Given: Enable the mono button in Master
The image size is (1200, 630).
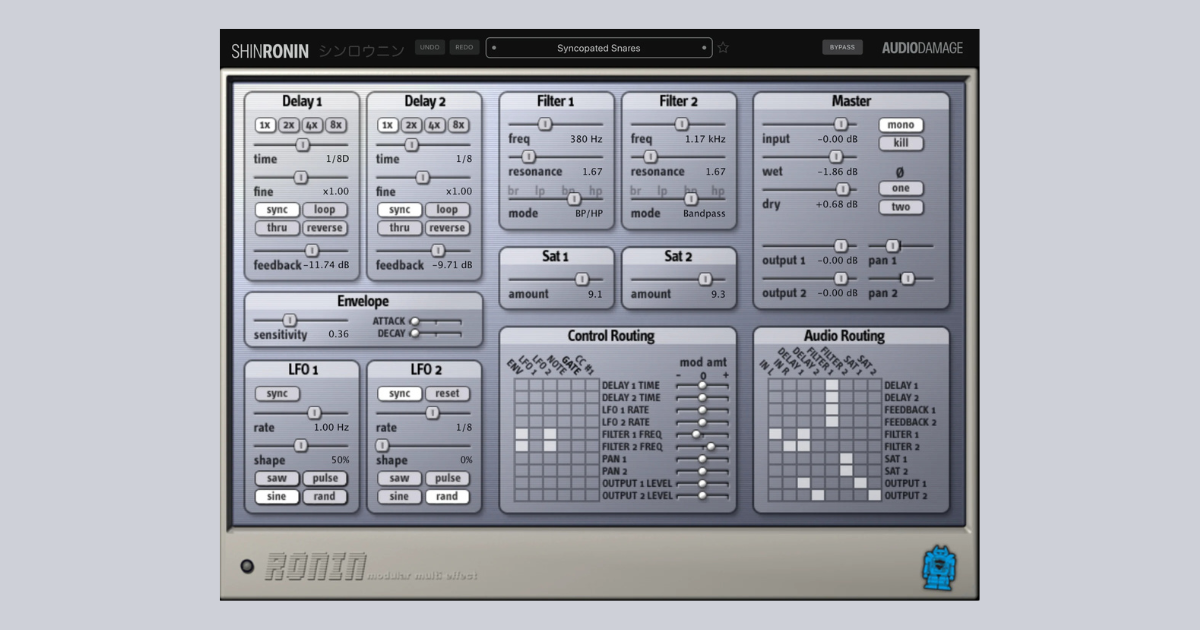Looking at the screenshot, I should click(x=901, y=126).
